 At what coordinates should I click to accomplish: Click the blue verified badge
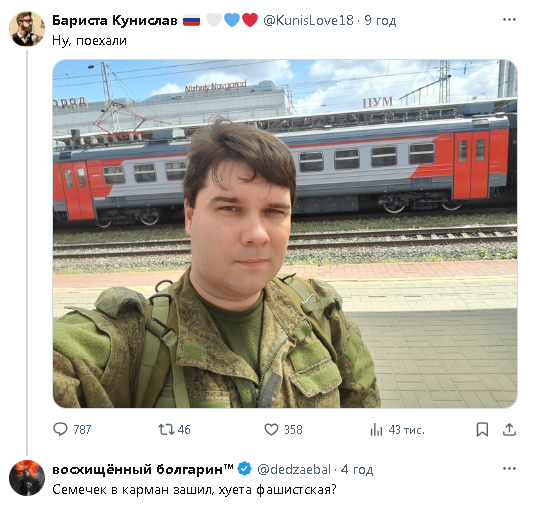coord(244,469)
